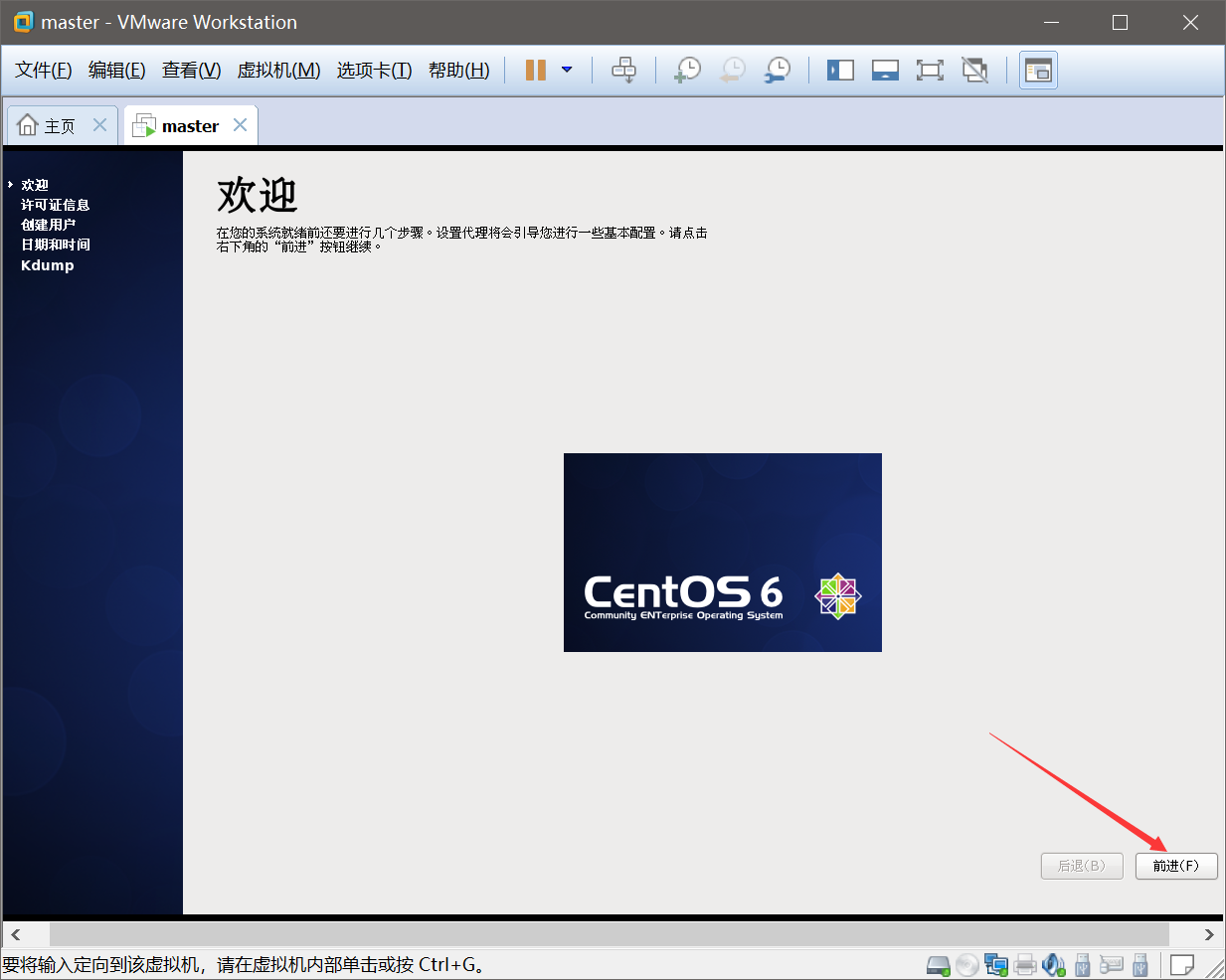Minimize the VMware Workstation window
Image resolution: width=1226 pixels, height=980 pixels.
(x=1052, y=22)
